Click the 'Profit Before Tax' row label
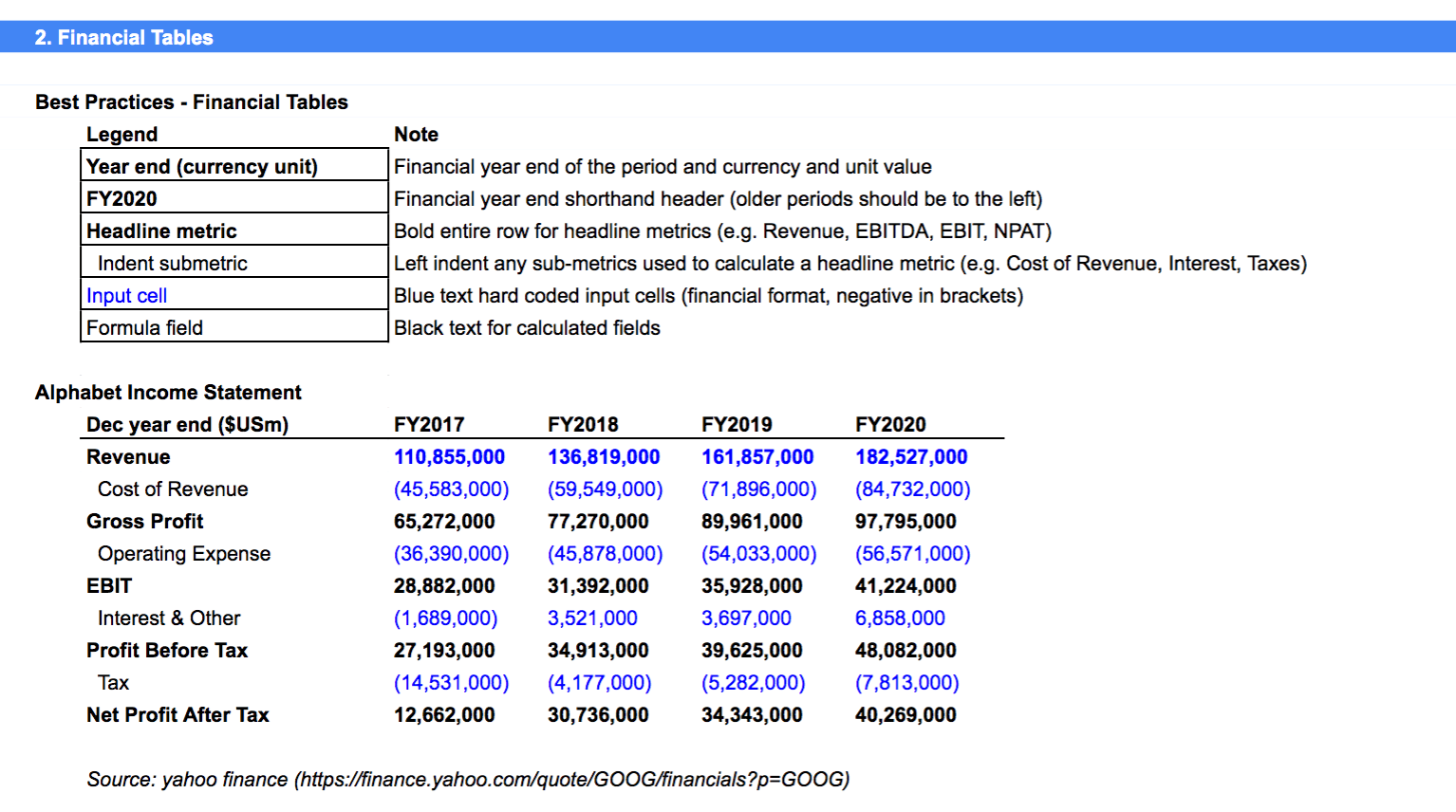This screenshot has height=812, width=1456. [167, 651]
